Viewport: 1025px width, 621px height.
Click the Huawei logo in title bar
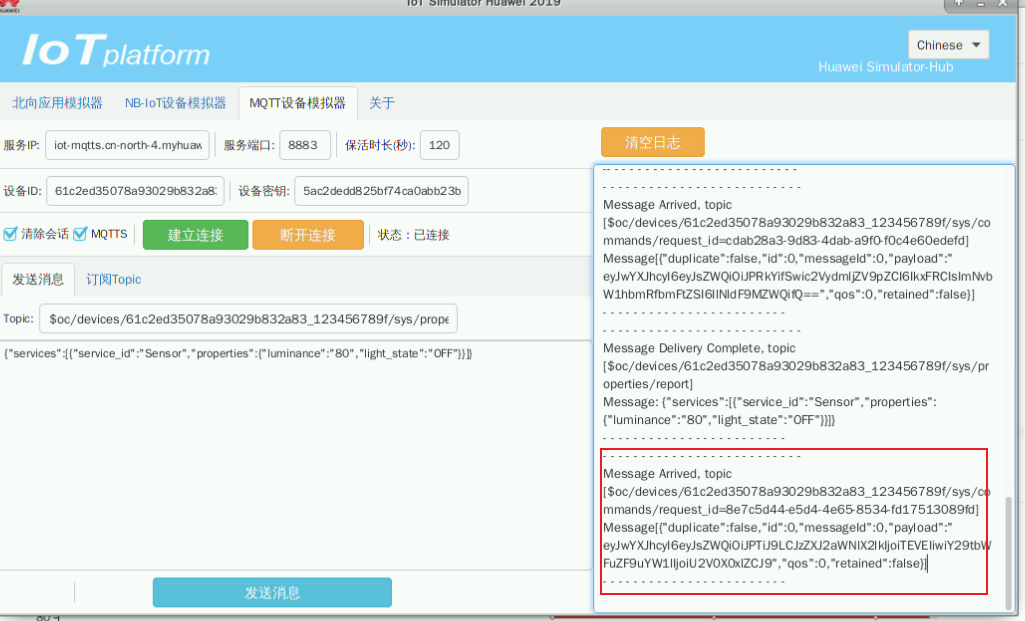(9, 6)
